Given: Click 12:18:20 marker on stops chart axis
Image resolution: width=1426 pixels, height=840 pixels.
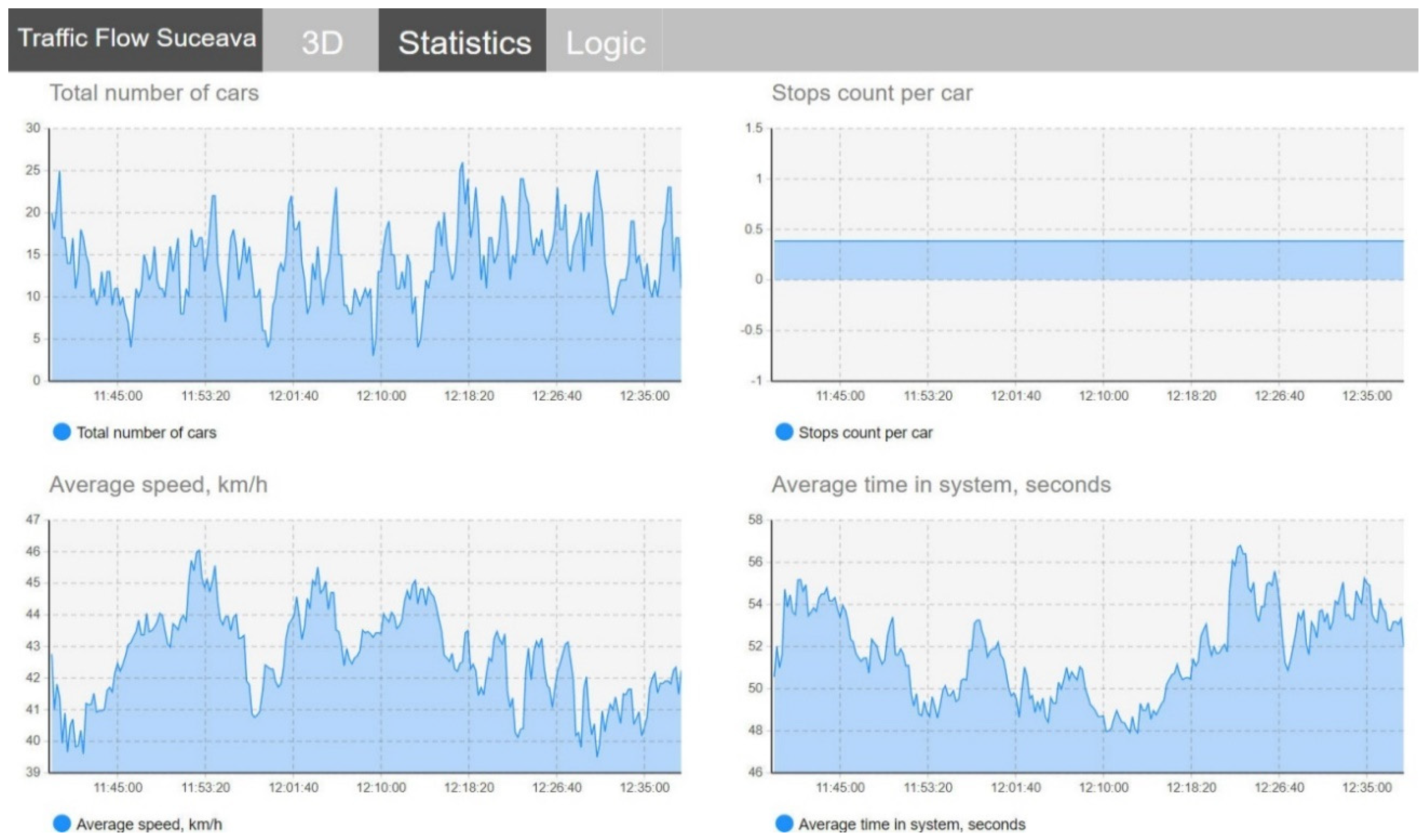Looking at the screenshot, I should [x=1191, y=396].
